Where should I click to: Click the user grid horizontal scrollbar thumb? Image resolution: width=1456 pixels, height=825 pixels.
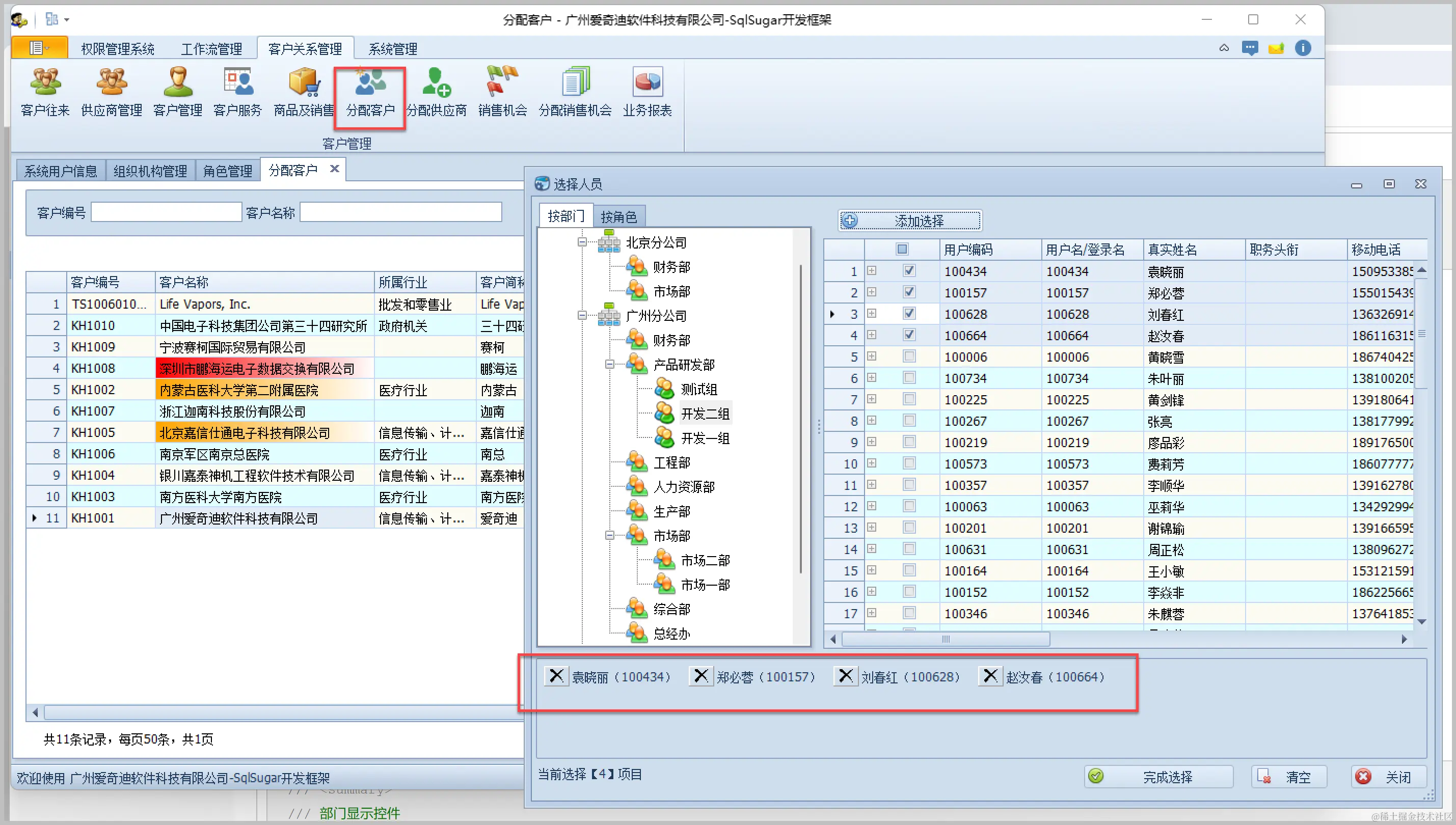tap(945, 639)
